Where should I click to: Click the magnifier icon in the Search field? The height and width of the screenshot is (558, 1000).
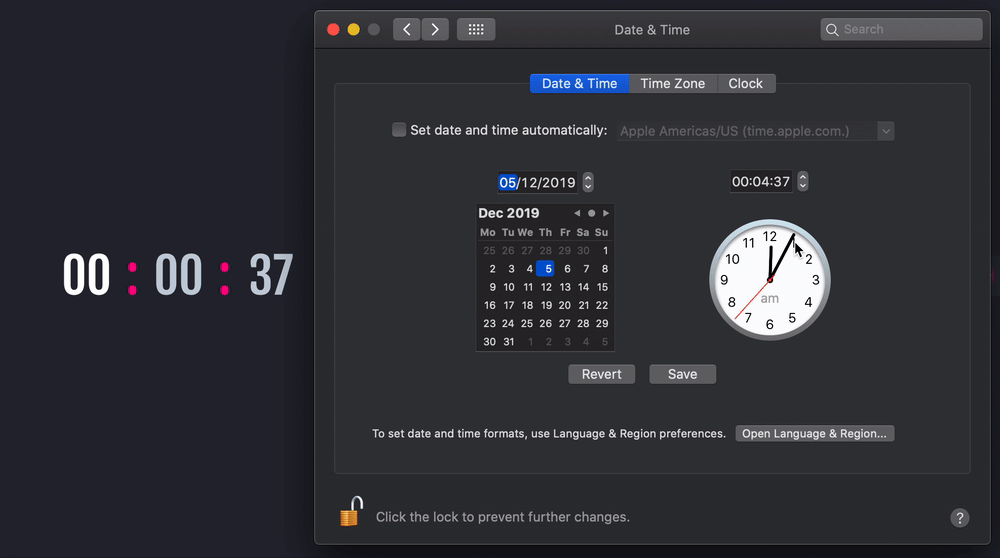coord(832,29)
